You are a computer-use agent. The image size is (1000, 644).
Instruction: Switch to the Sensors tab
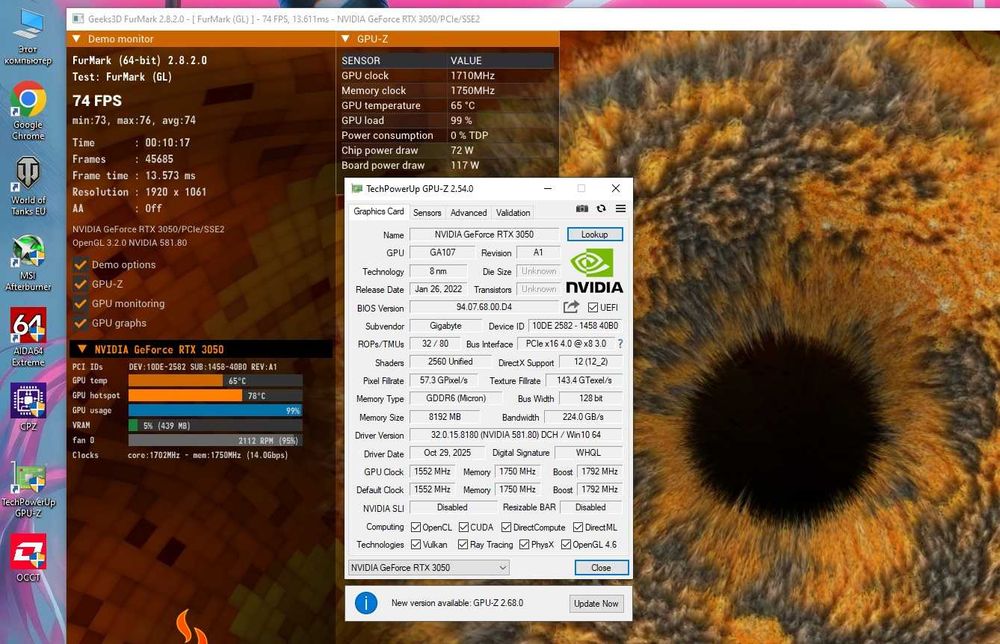coord(427,213)
